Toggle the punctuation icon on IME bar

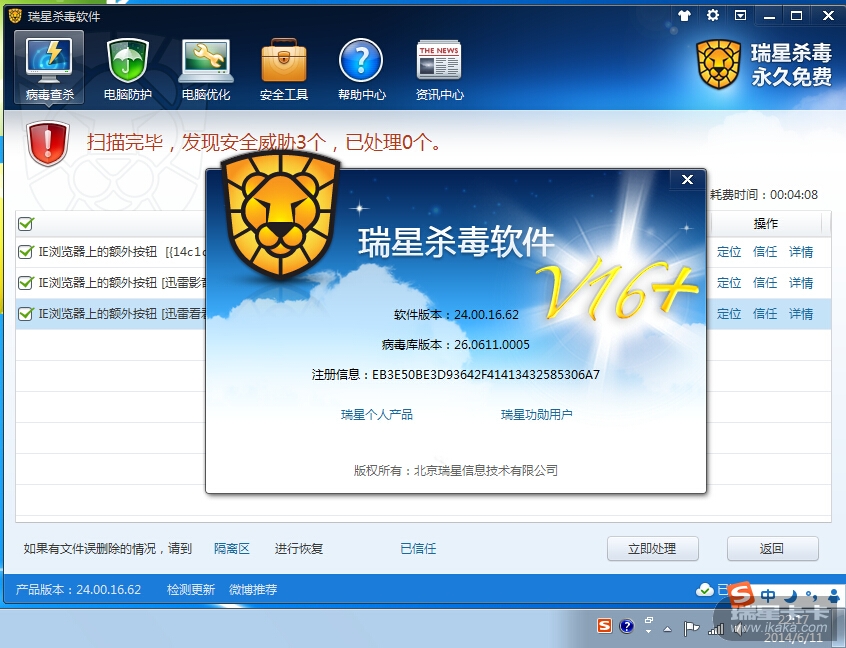point(811,596)
